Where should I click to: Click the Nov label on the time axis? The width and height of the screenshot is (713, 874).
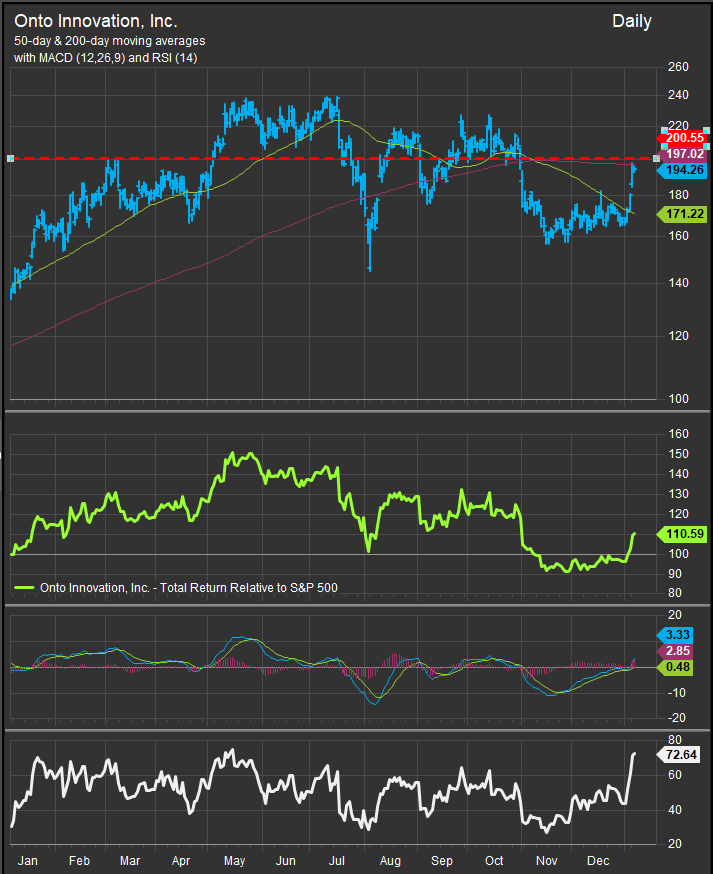(546, 861)
